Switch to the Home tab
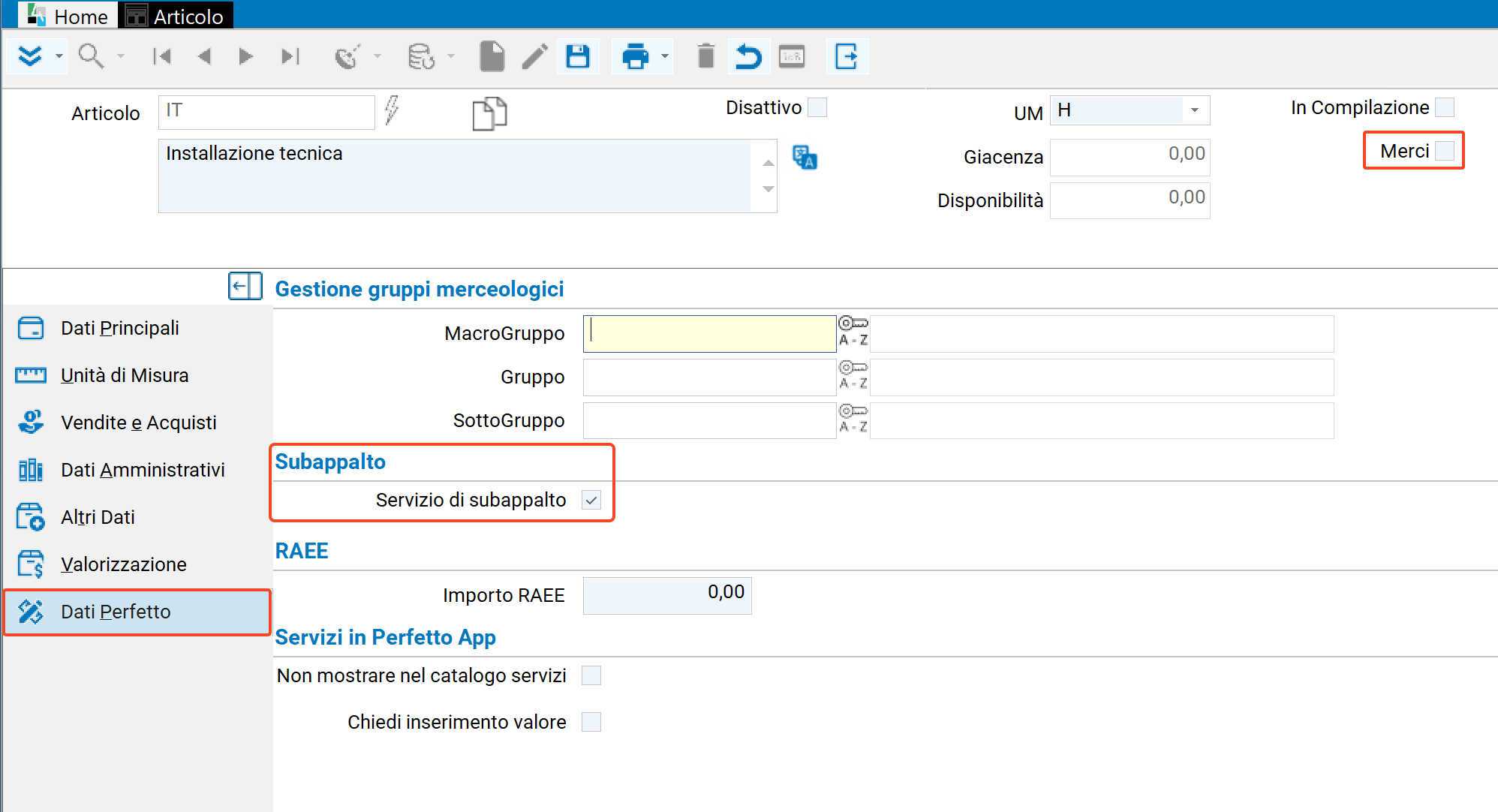The width and height of the screenshot is (1498, 812). pos(68,16)
